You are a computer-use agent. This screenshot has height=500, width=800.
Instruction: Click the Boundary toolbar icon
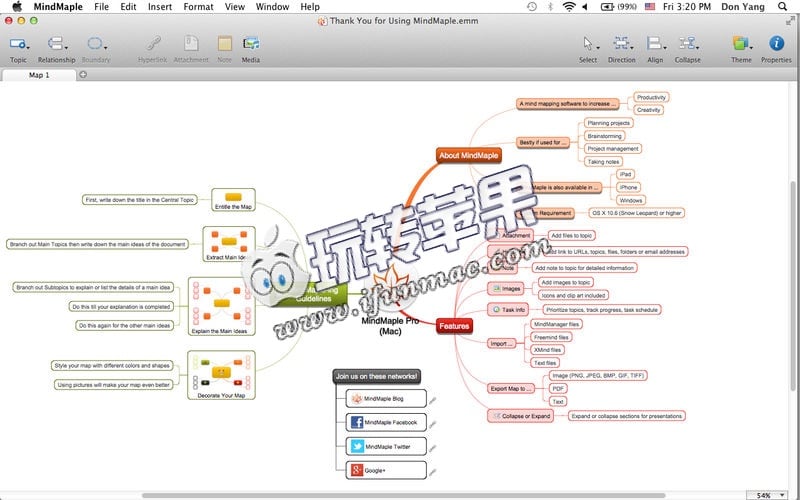[95, 44]
